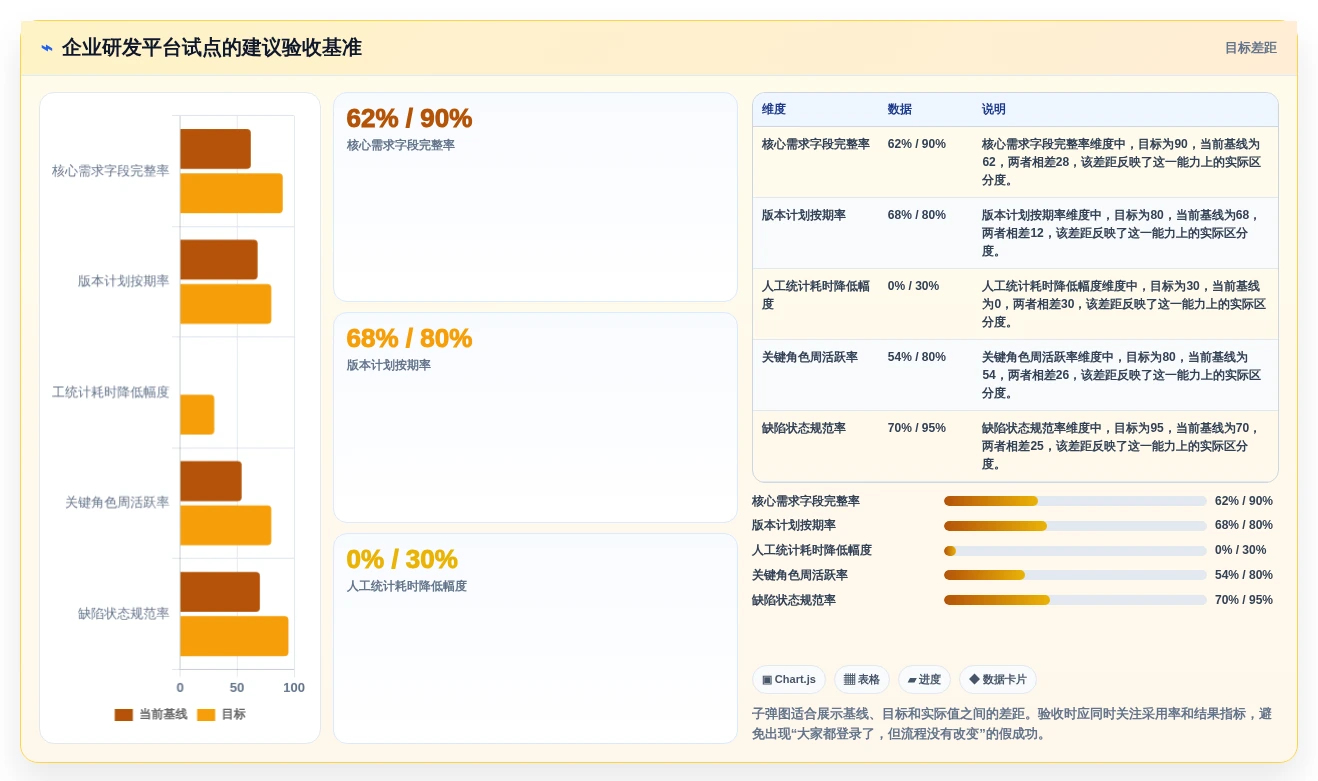
Task: Select the 表格 tag chip
Action: click(861, 679)
